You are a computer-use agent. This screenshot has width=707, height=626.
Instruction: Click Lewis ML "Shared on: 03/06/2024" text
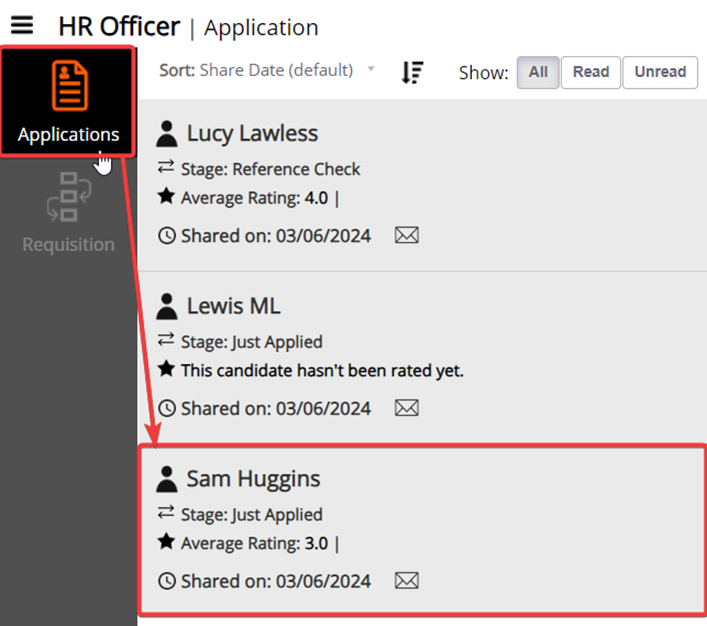click(275, 409)
